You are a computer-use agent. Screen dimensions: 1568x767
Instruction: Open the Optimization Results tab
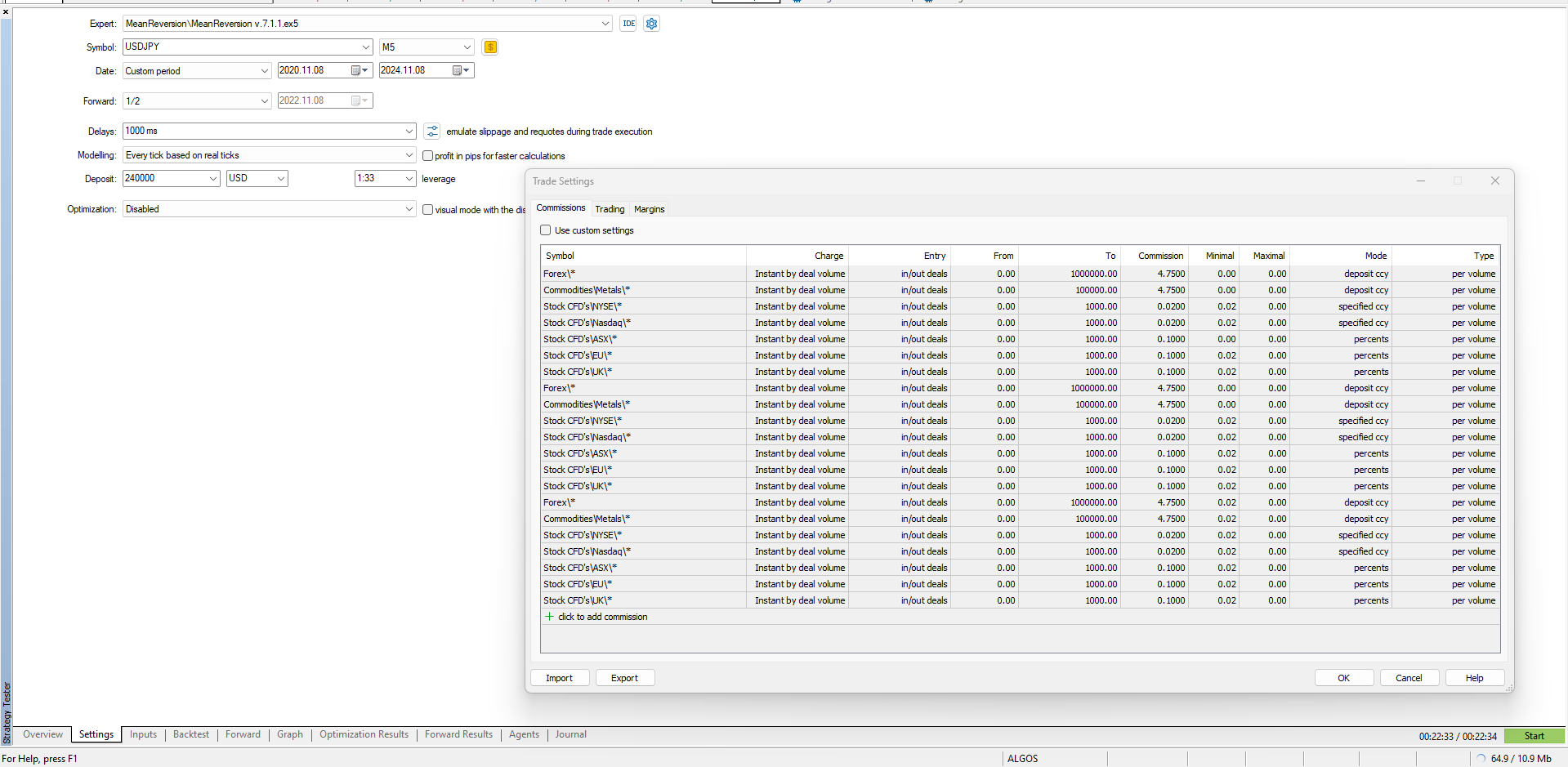364,734
